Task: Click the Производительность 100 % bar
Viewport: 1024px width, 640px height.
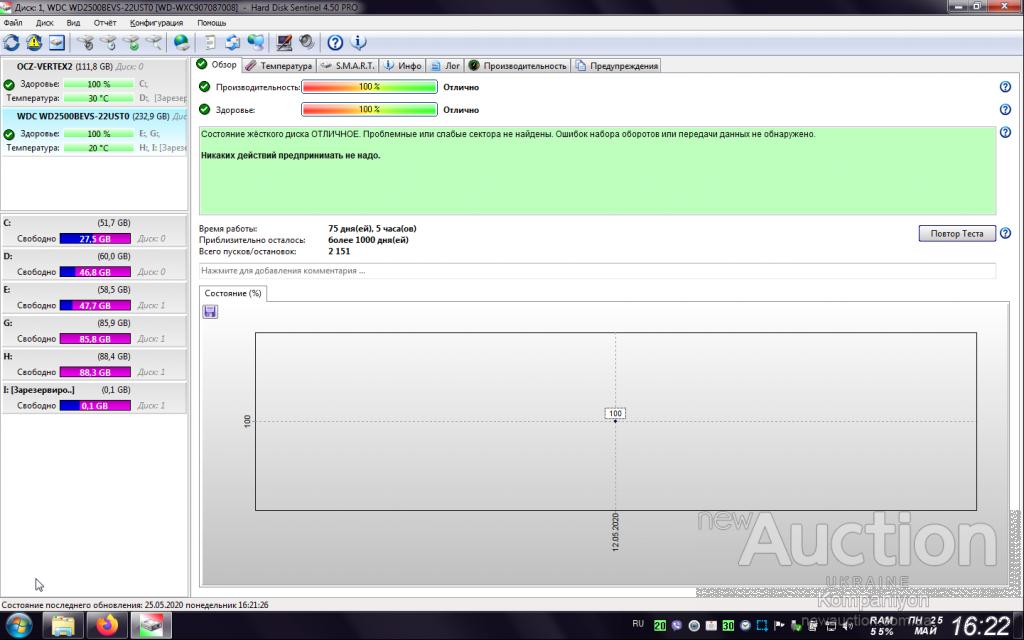Action: 369,87
